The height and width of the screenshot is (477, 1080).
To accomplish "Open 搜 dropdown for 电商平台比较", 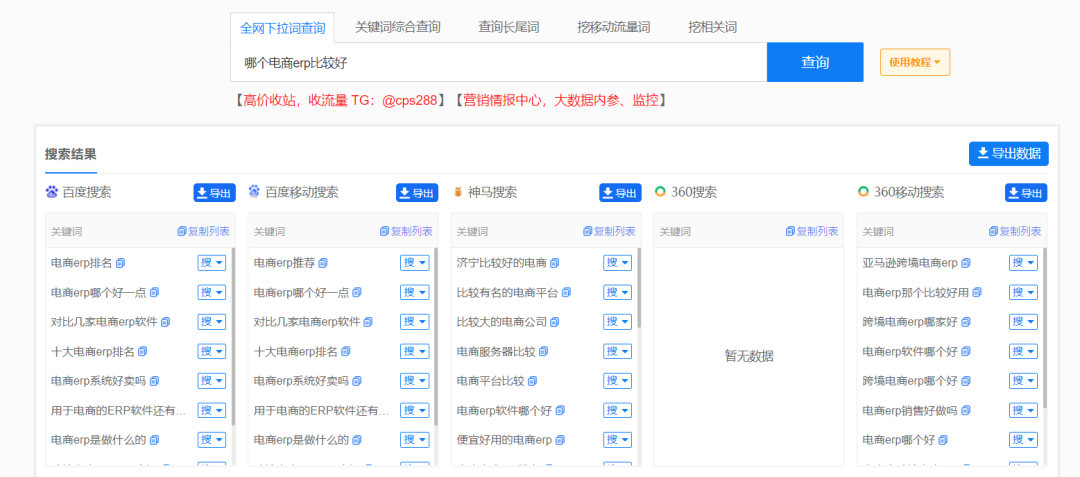I will click(618, 381).
